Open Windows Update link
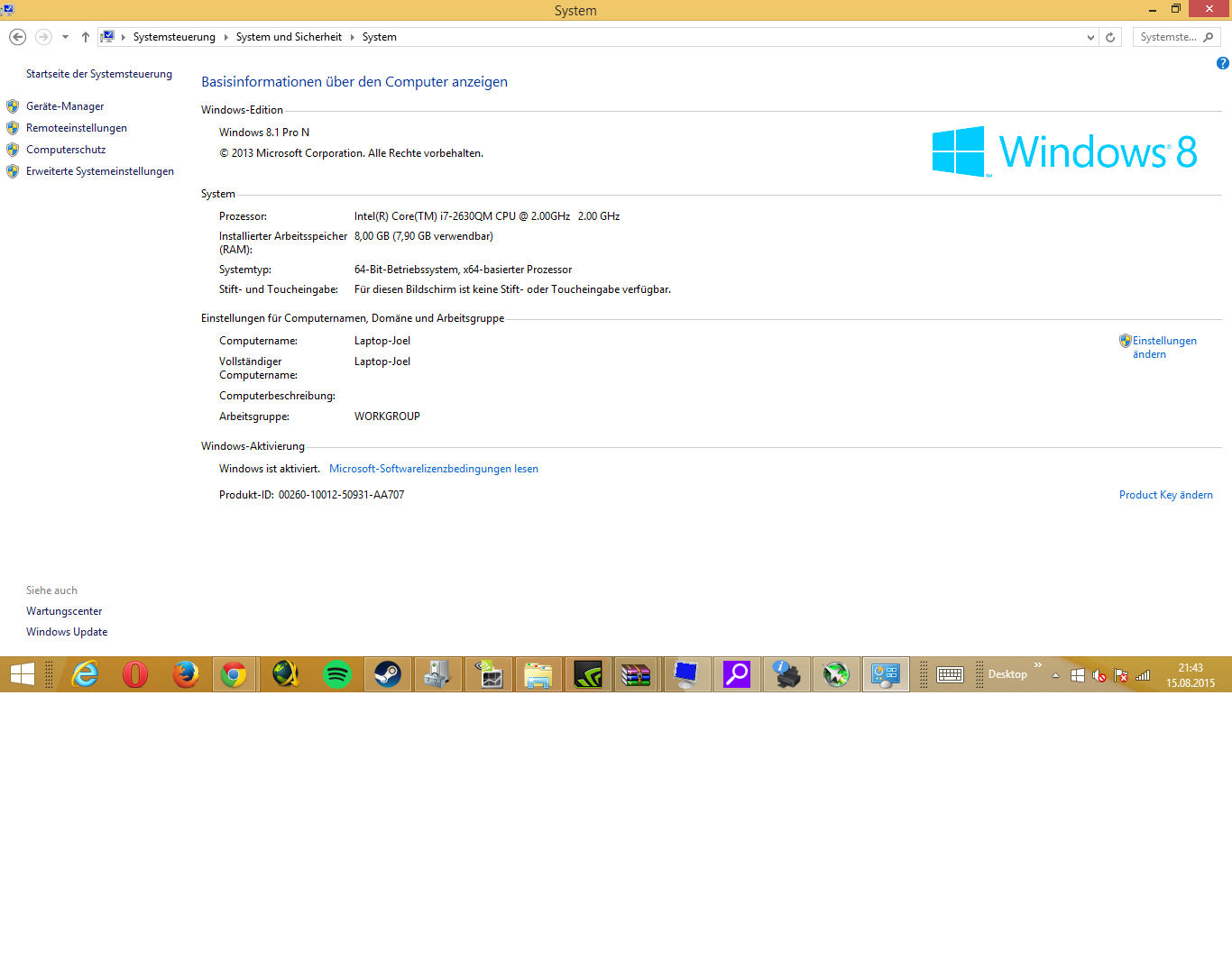 pyautogui.click(x=67, y=632)
